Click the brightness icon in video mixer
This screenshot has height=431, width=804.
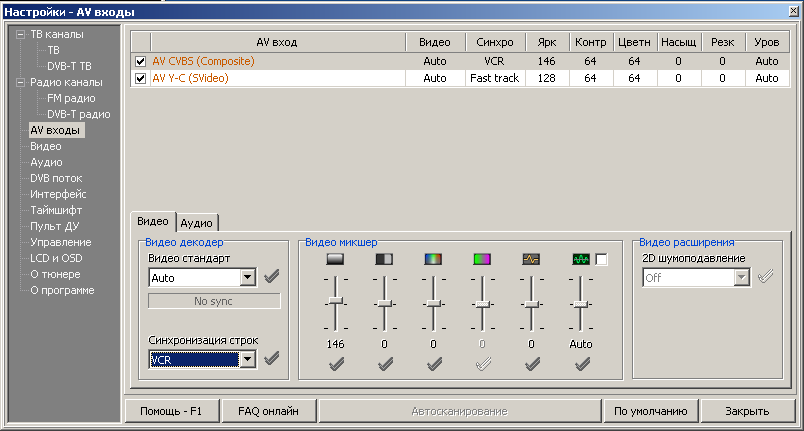(x=335, y=258)
